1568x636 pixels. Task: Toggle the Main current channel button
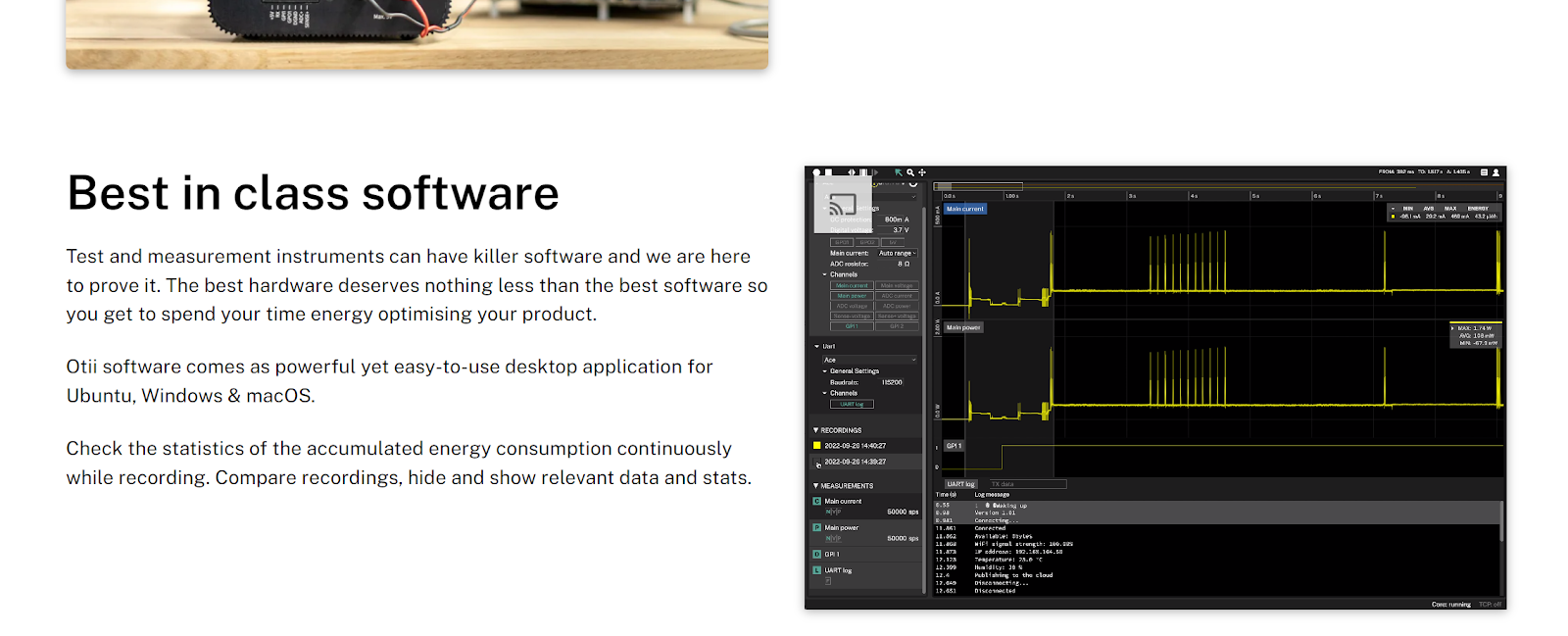(852, 285)
